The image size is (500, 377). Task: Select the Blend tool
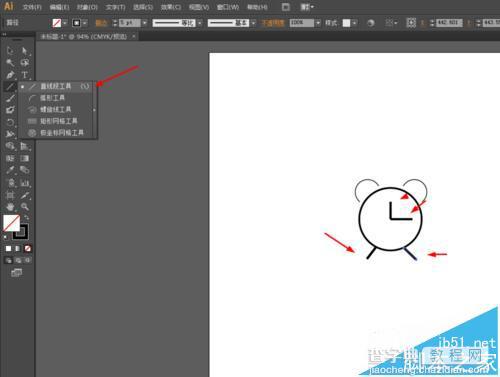pyautogui.click(x=24, y=170)
